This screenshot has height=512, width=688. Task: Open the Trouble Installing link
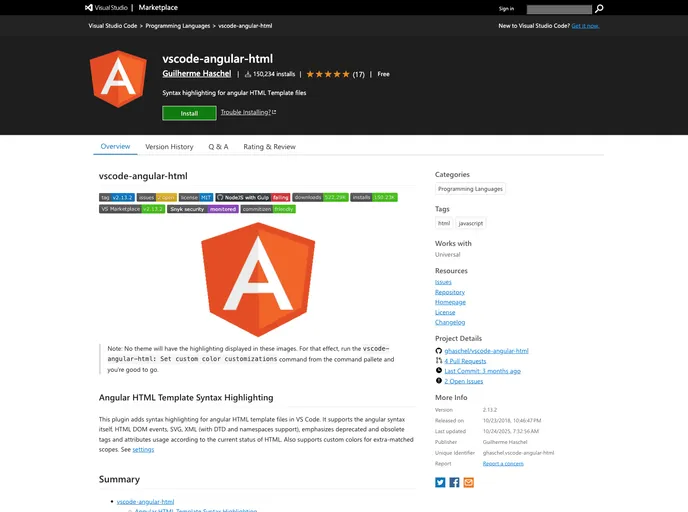pos(248,113)
